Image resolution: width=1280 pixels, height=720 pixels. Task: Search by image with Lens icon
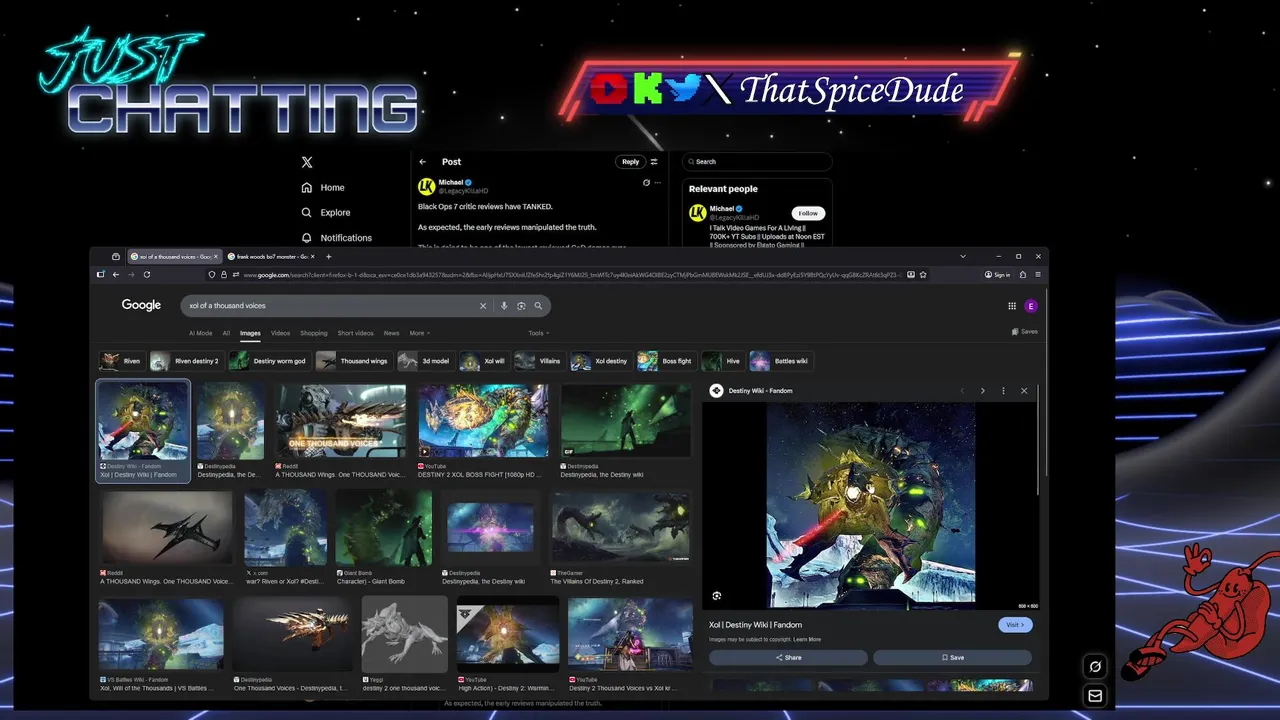click(521, 306)
